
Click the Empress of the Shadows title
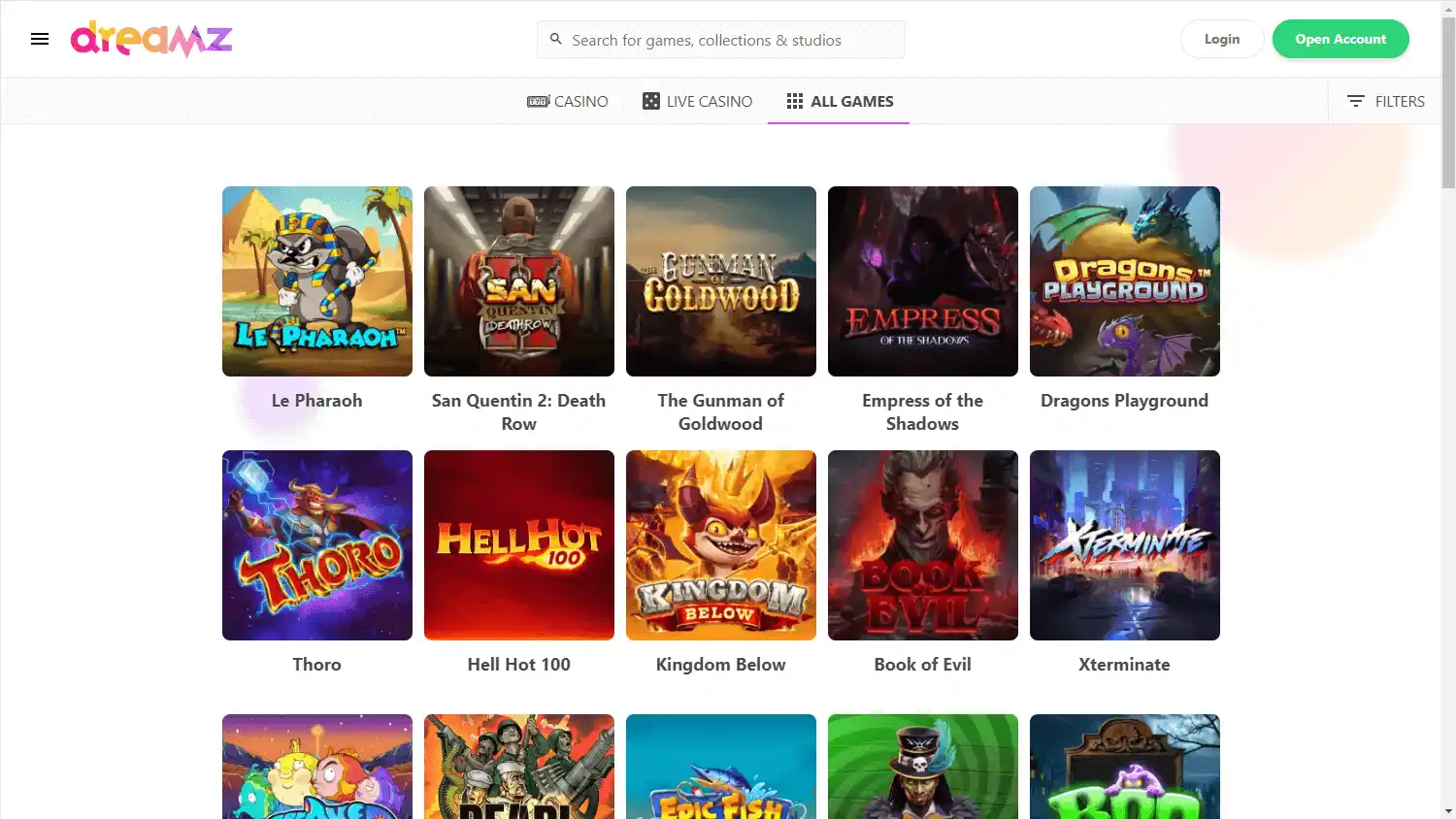(x=923, y=412)
